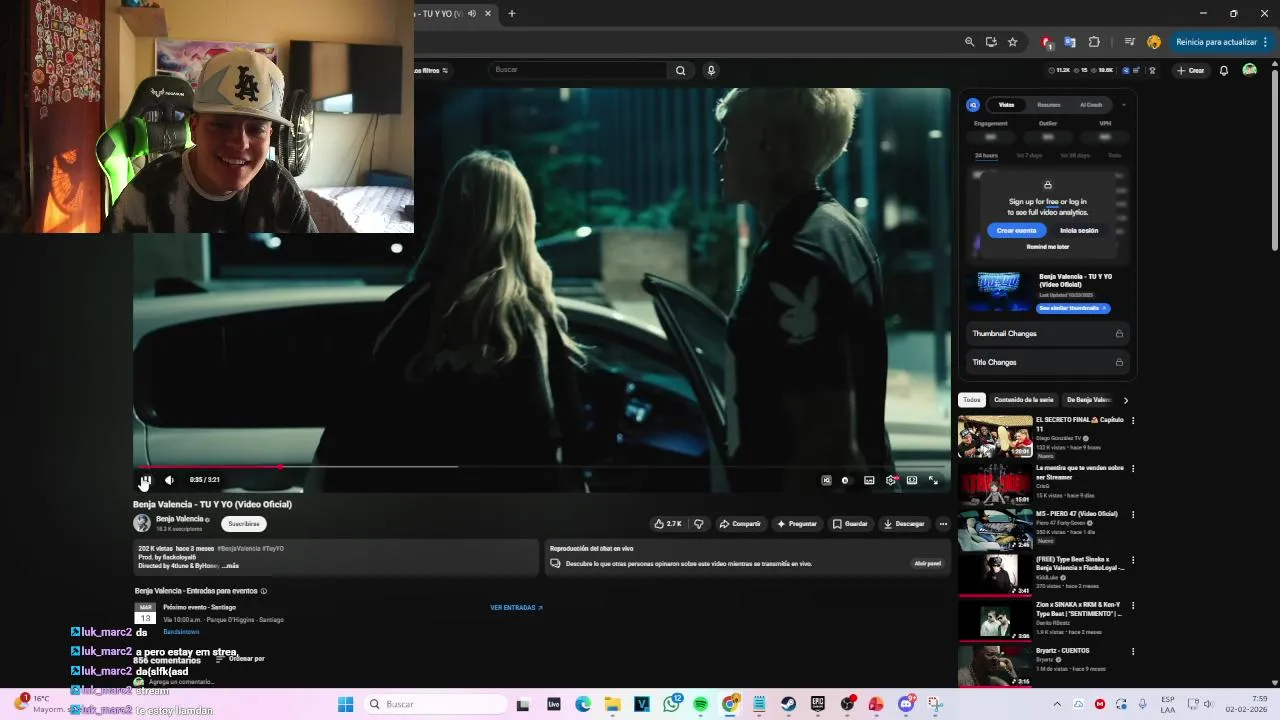1280x720 pixels.
Task: Expand the locked Title Changes section
Action: tap(1047, 362)
